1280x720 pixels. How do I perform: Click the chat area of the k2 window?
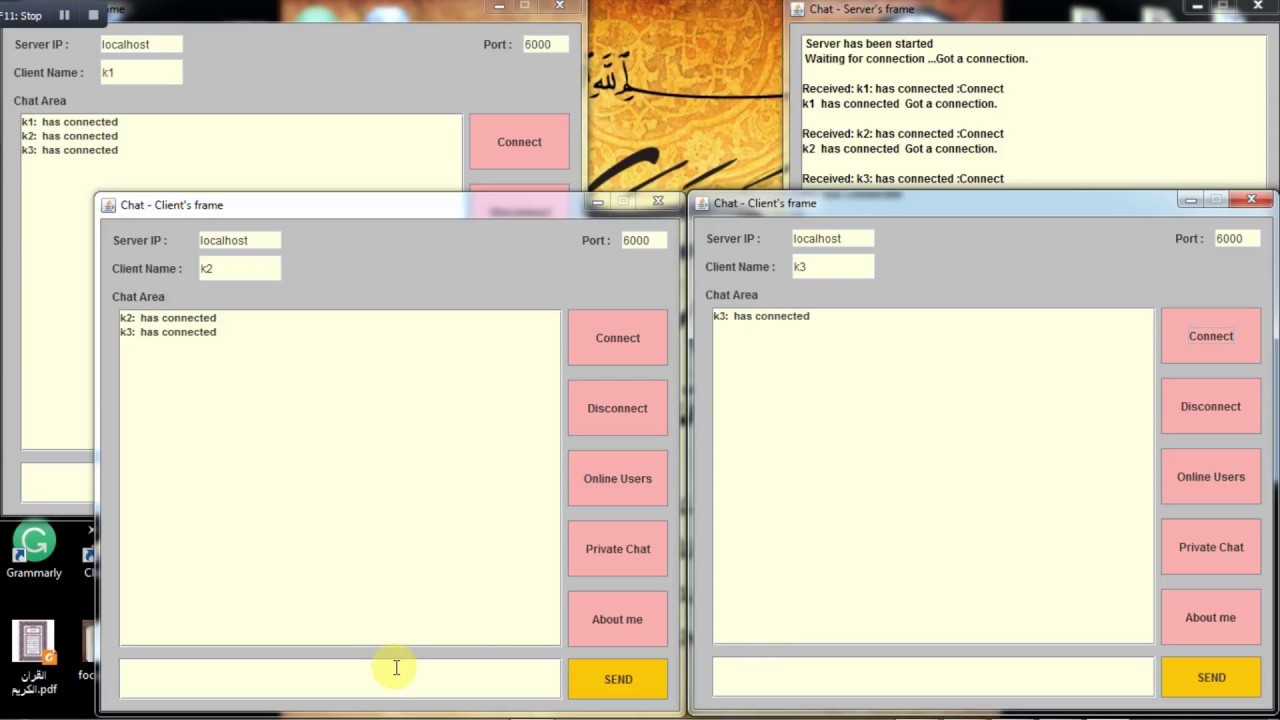[x=340, y=478]
